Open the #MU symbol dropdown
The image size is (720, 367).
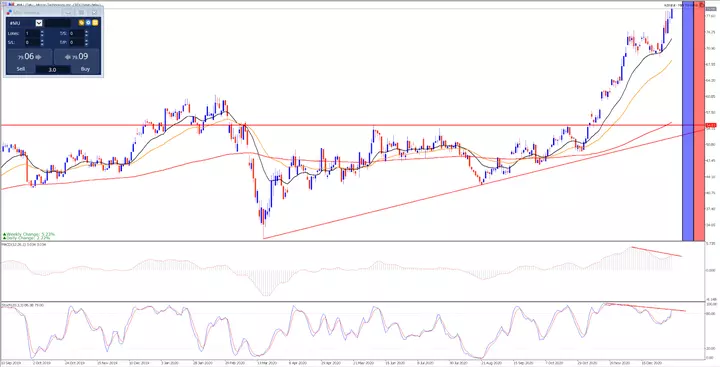(39, 23)
